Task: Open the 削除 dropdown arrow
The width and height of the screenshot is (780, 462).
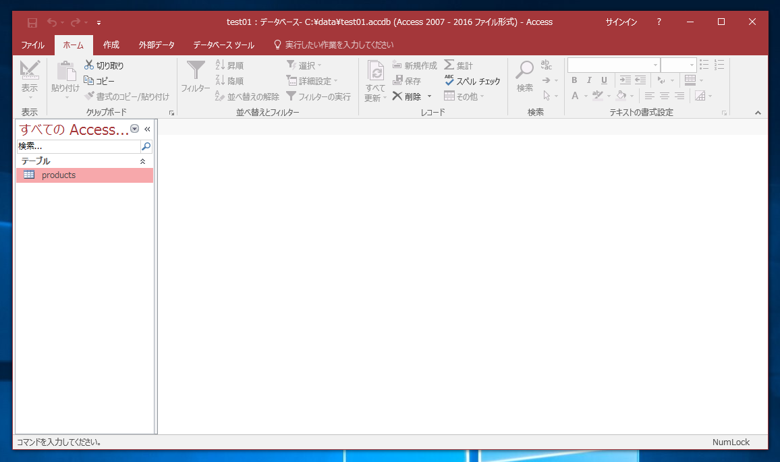Action: pyautogui.click(x=429, y=96)
